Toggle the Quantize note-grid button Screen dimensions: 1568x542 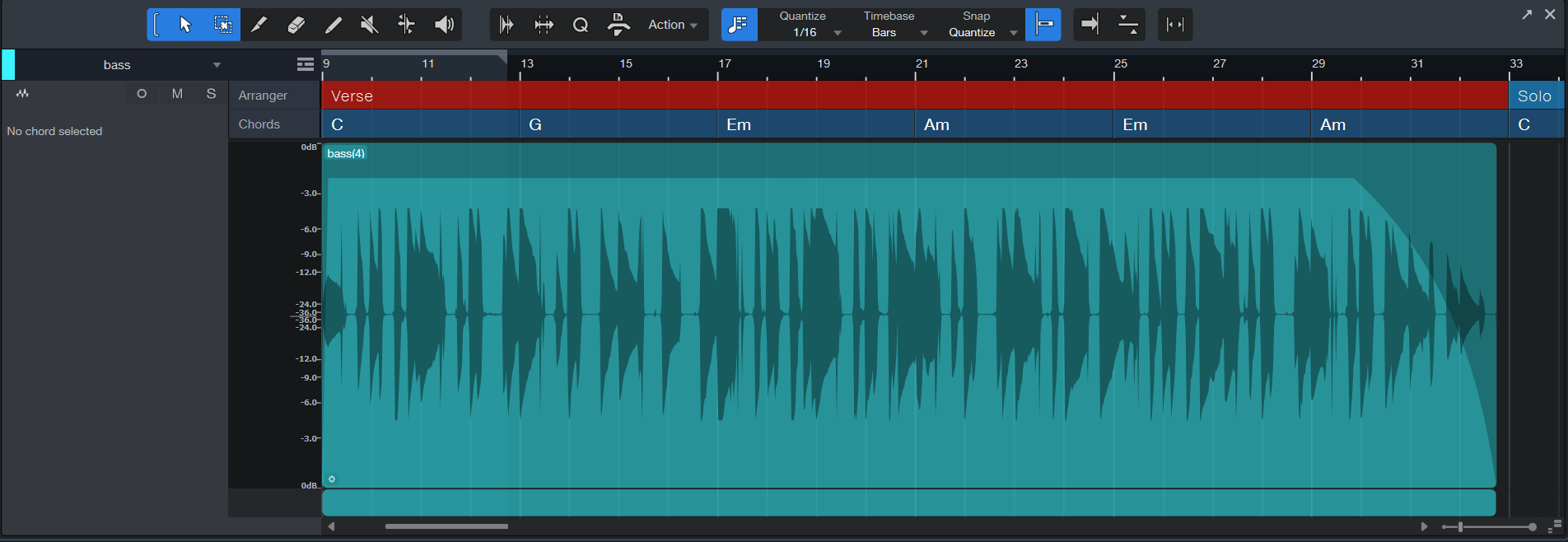pyautogui.click(x=740, y=25)
